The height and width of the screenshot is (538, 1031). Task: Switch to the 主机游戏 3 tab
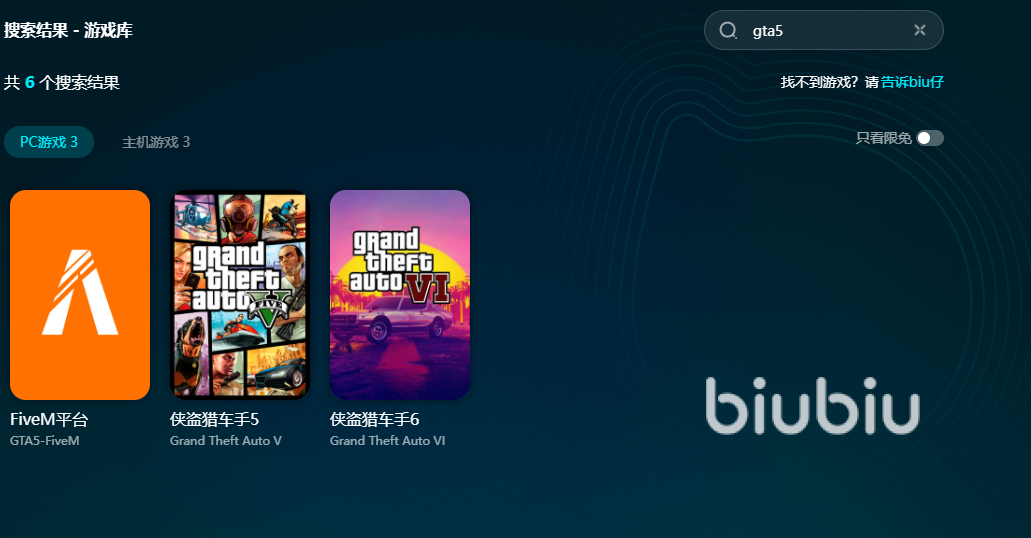156,142
